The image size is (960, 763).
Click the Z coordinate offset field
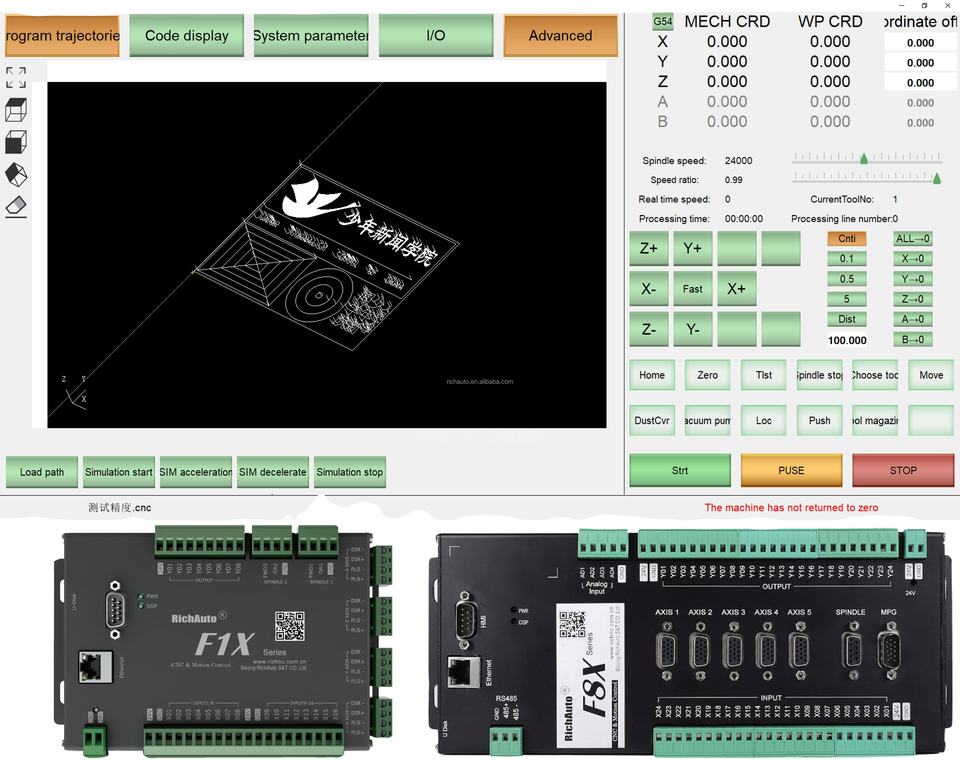[920, 83]
